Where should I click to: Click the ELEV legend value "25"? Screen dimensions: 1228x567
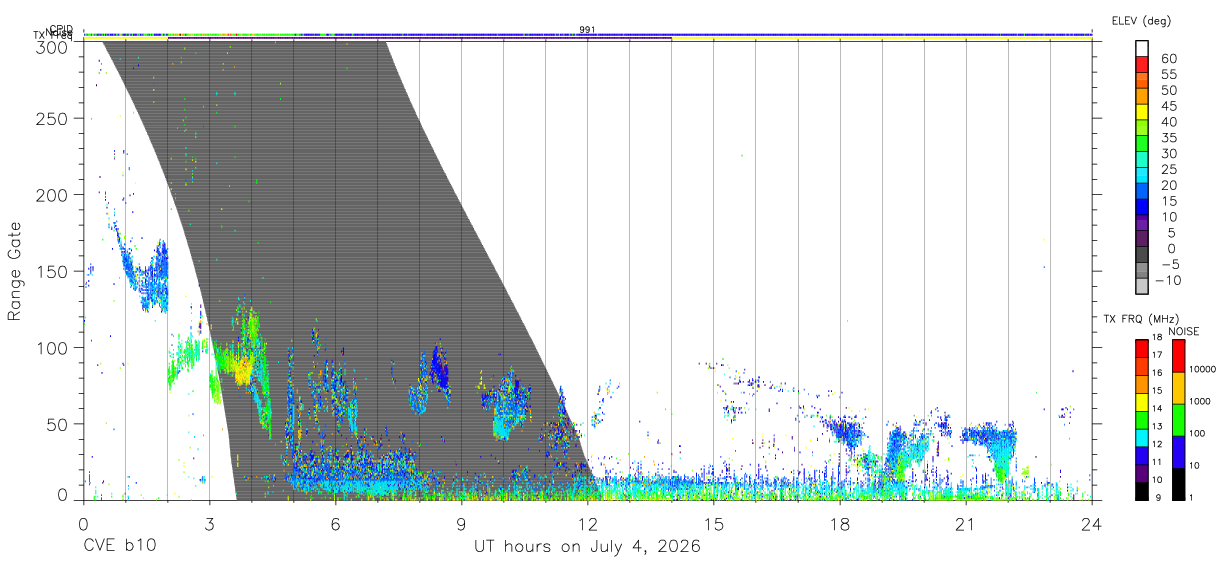tap(1169, 169)
